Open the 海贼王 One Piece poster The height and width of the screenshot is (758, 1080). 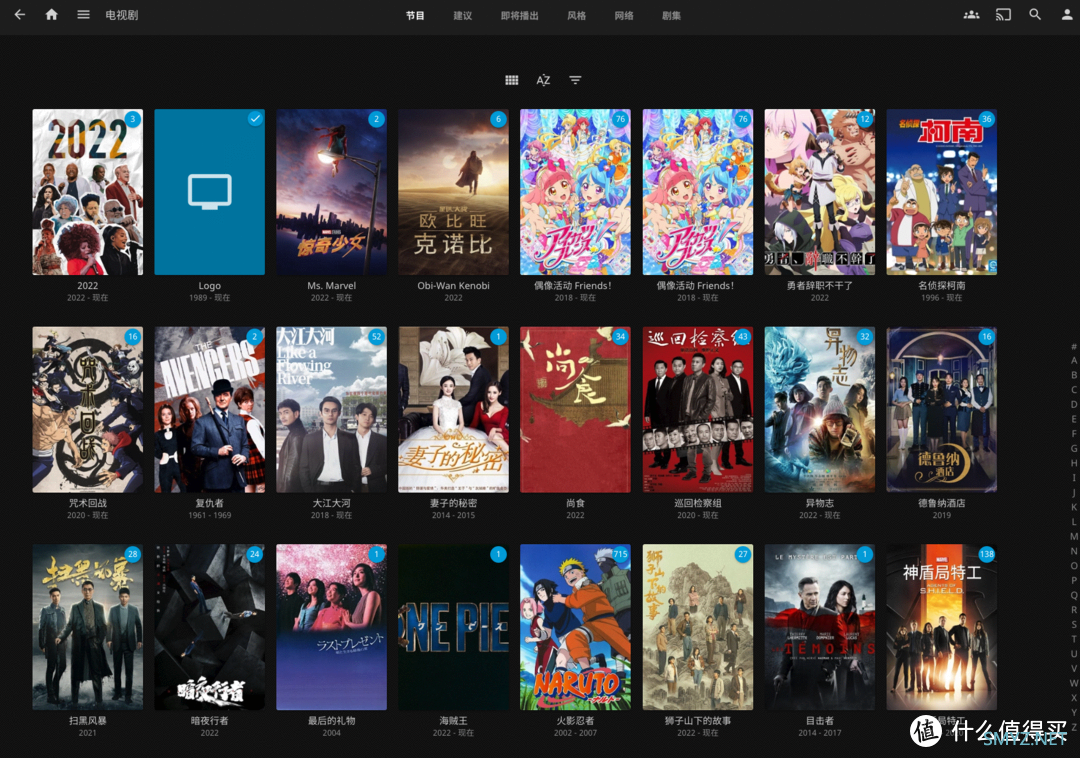453,627
